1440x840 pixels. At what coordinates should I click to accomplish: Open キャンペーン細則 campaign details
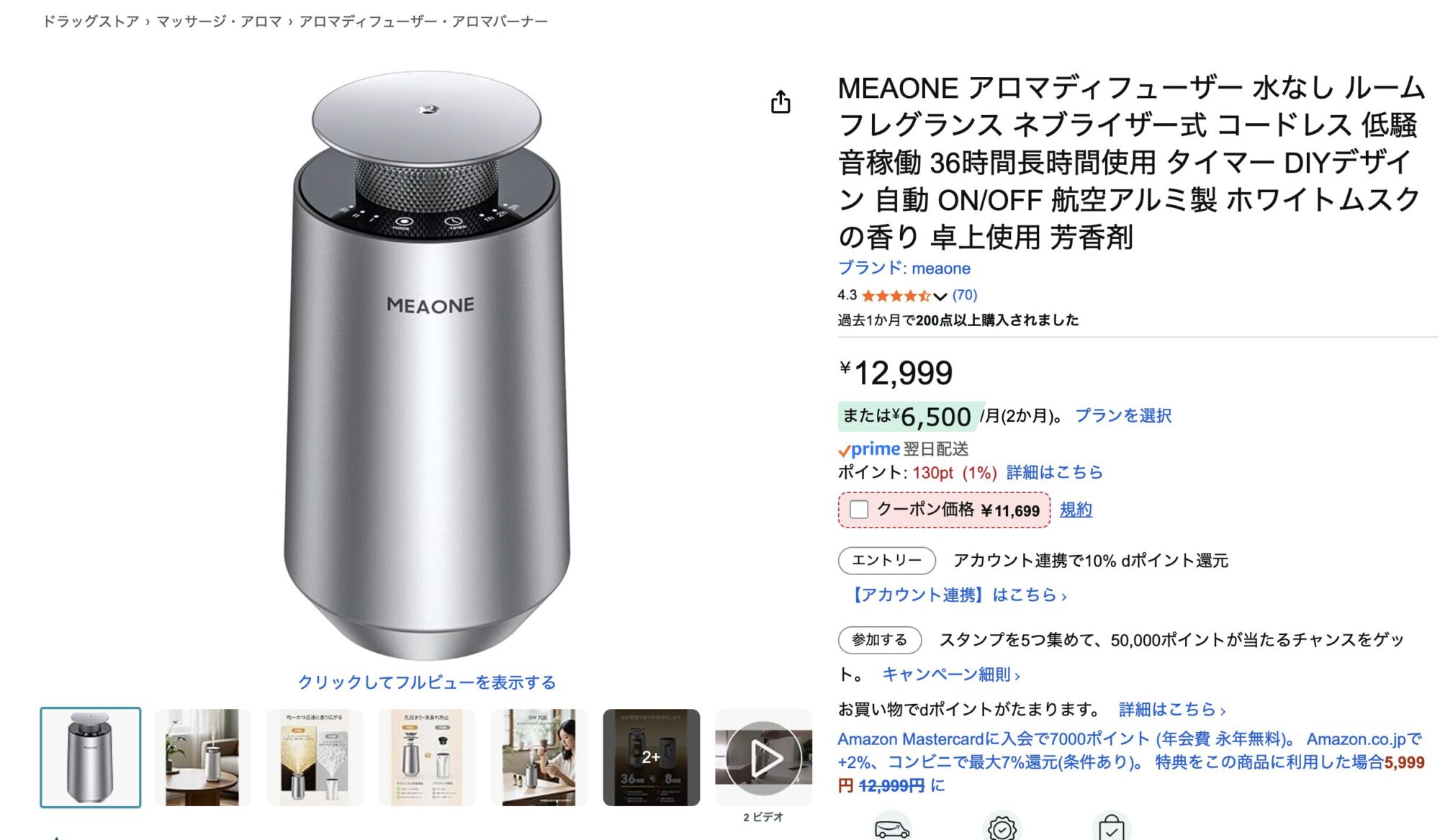click(x=950, y=674)
